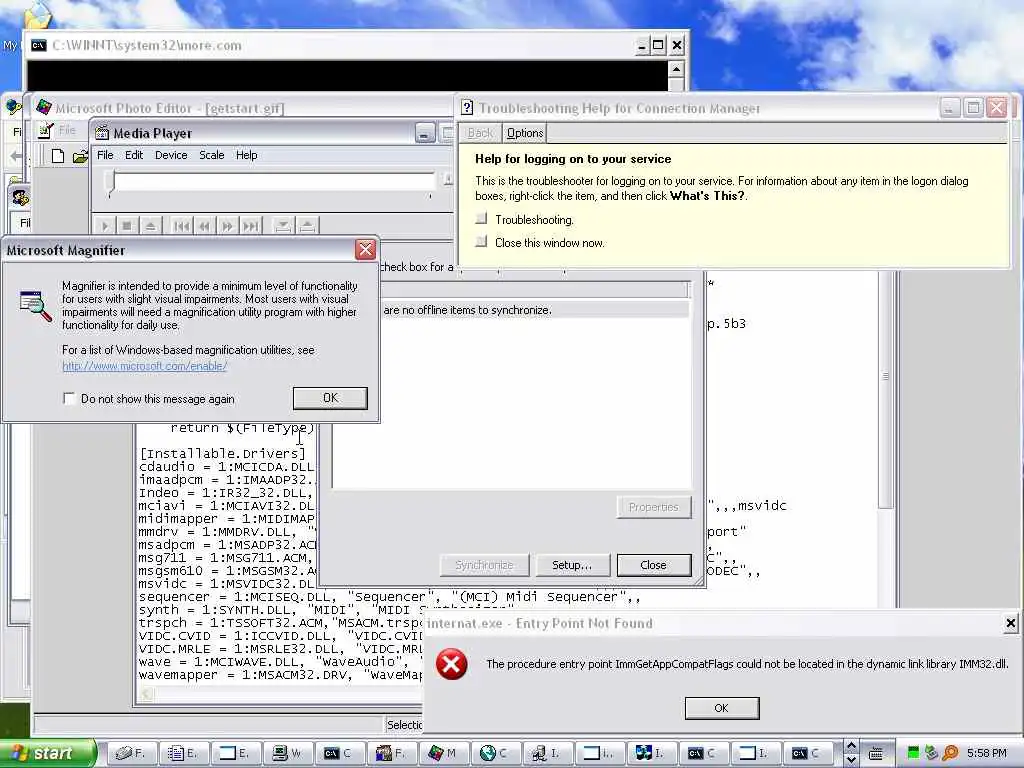Click the Media Player title bar icon
Image resolution: width=1024 pixels, height=768 pixels.
[102, 133]
